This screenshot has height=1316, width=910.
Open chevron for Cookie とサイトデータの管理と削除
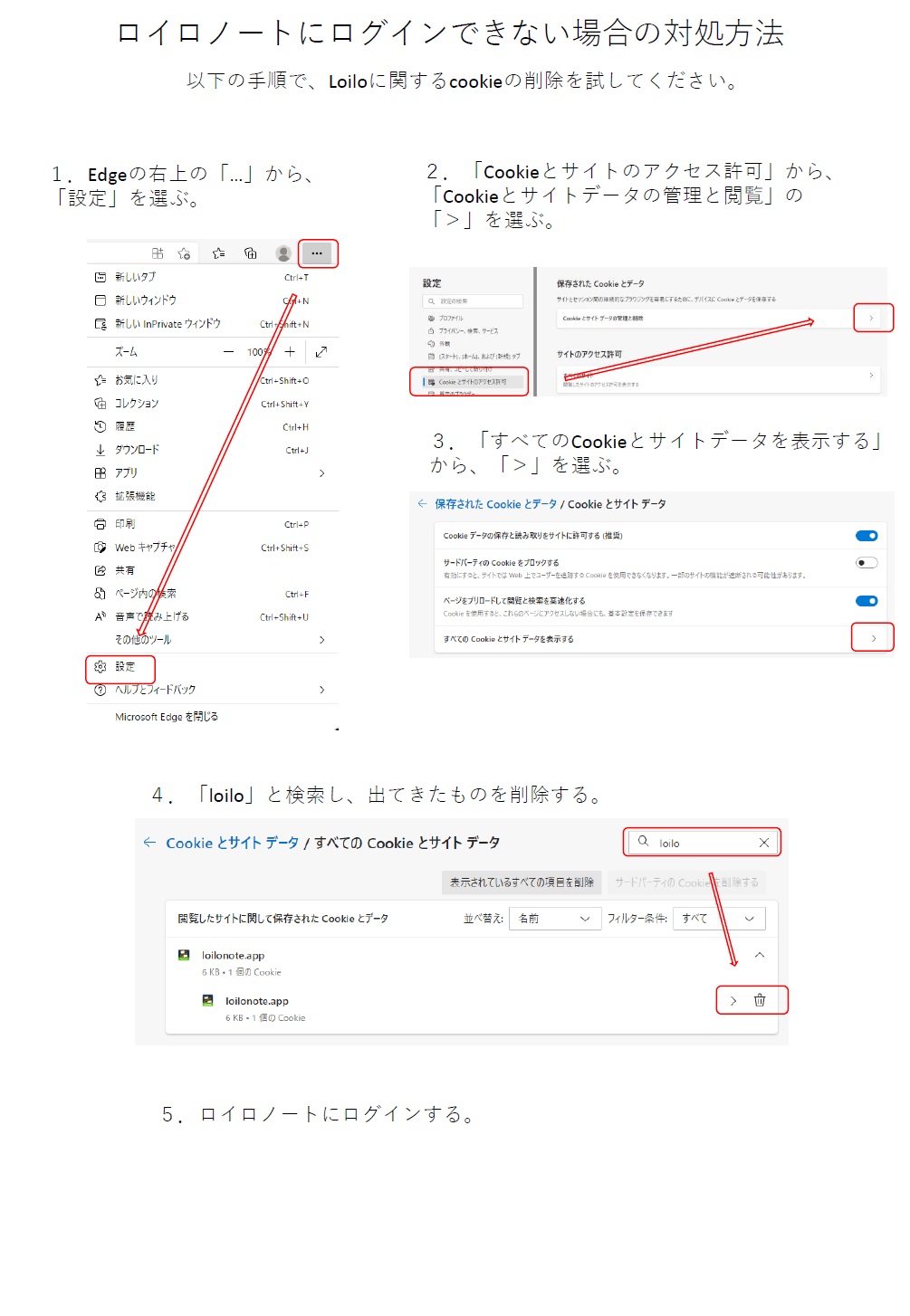pyautogui.click(x=871, y=319)
